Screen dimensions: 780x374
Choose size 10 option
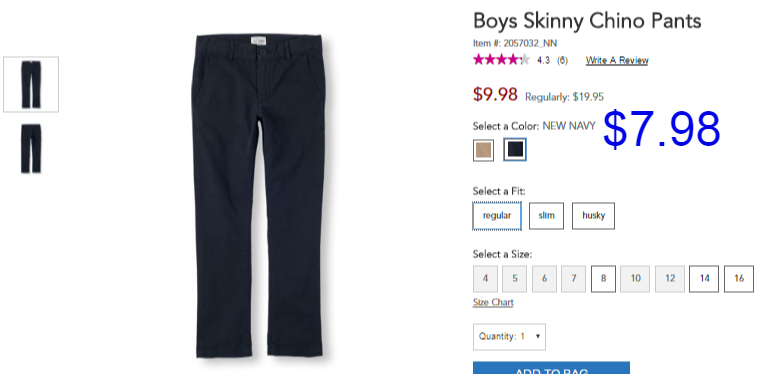[x=635, y=279]
